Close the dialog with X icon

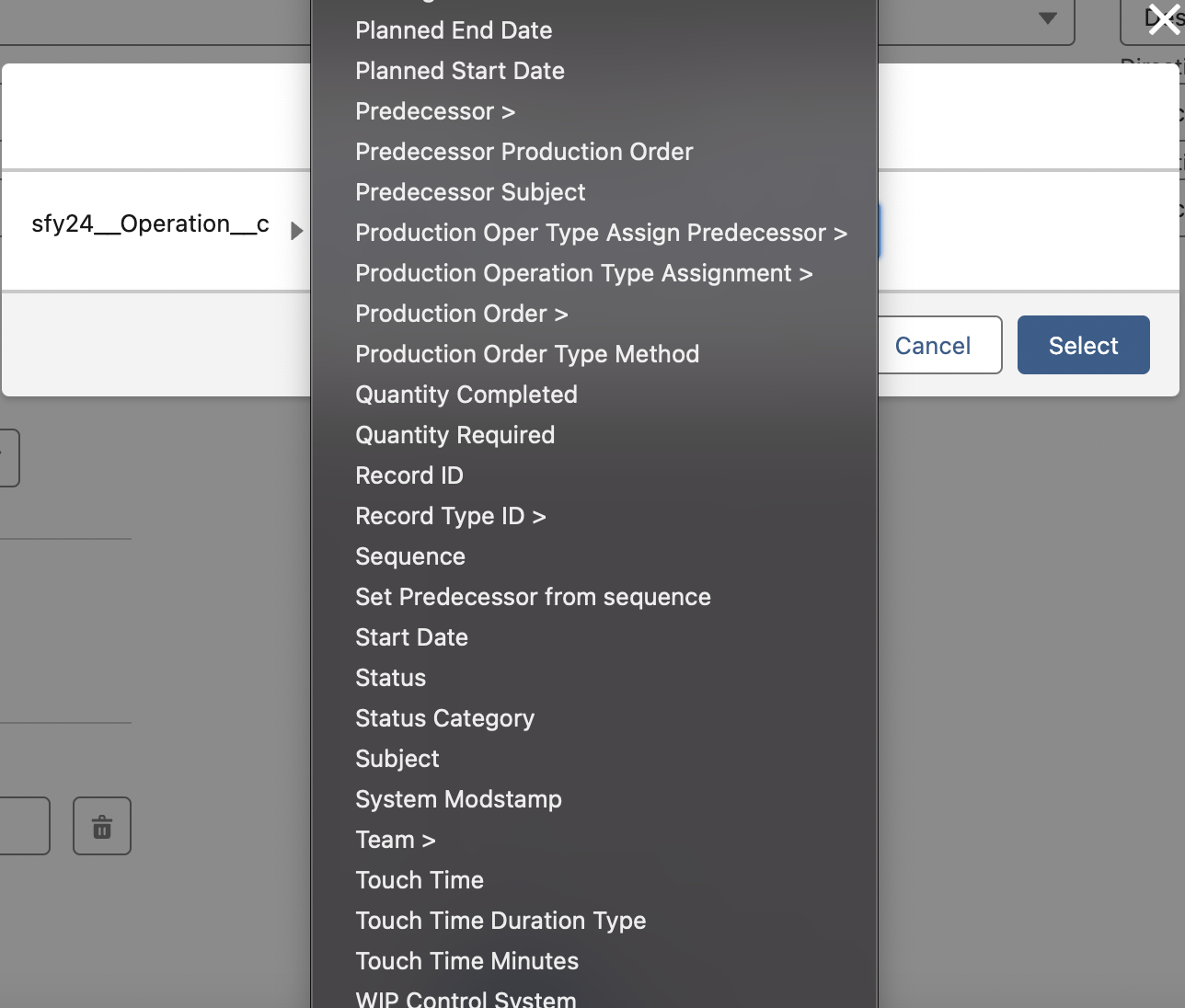pyautogui.click(x=1164, y=19)
